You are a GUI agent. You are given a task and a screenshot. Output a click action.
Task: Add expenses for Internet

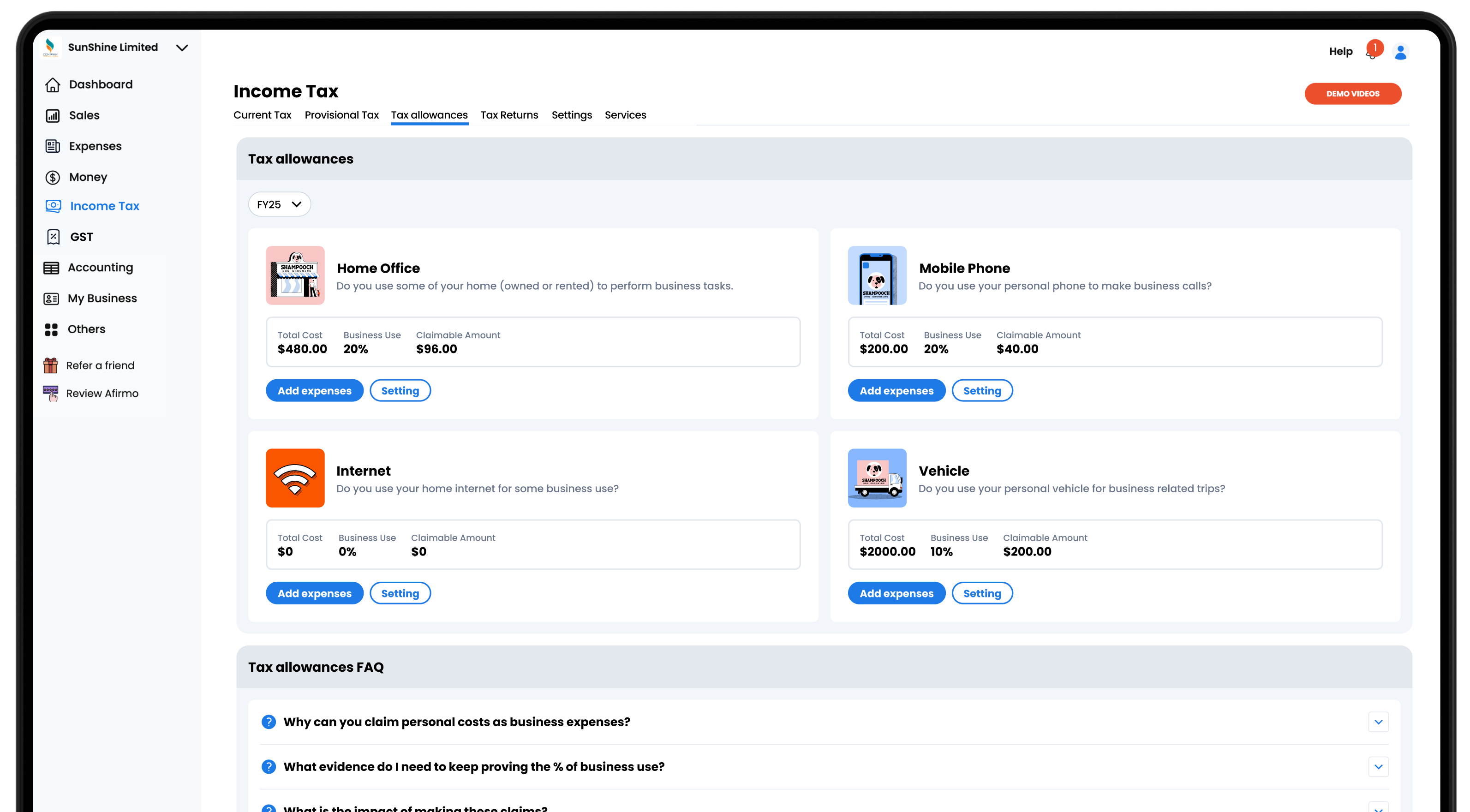314,593
